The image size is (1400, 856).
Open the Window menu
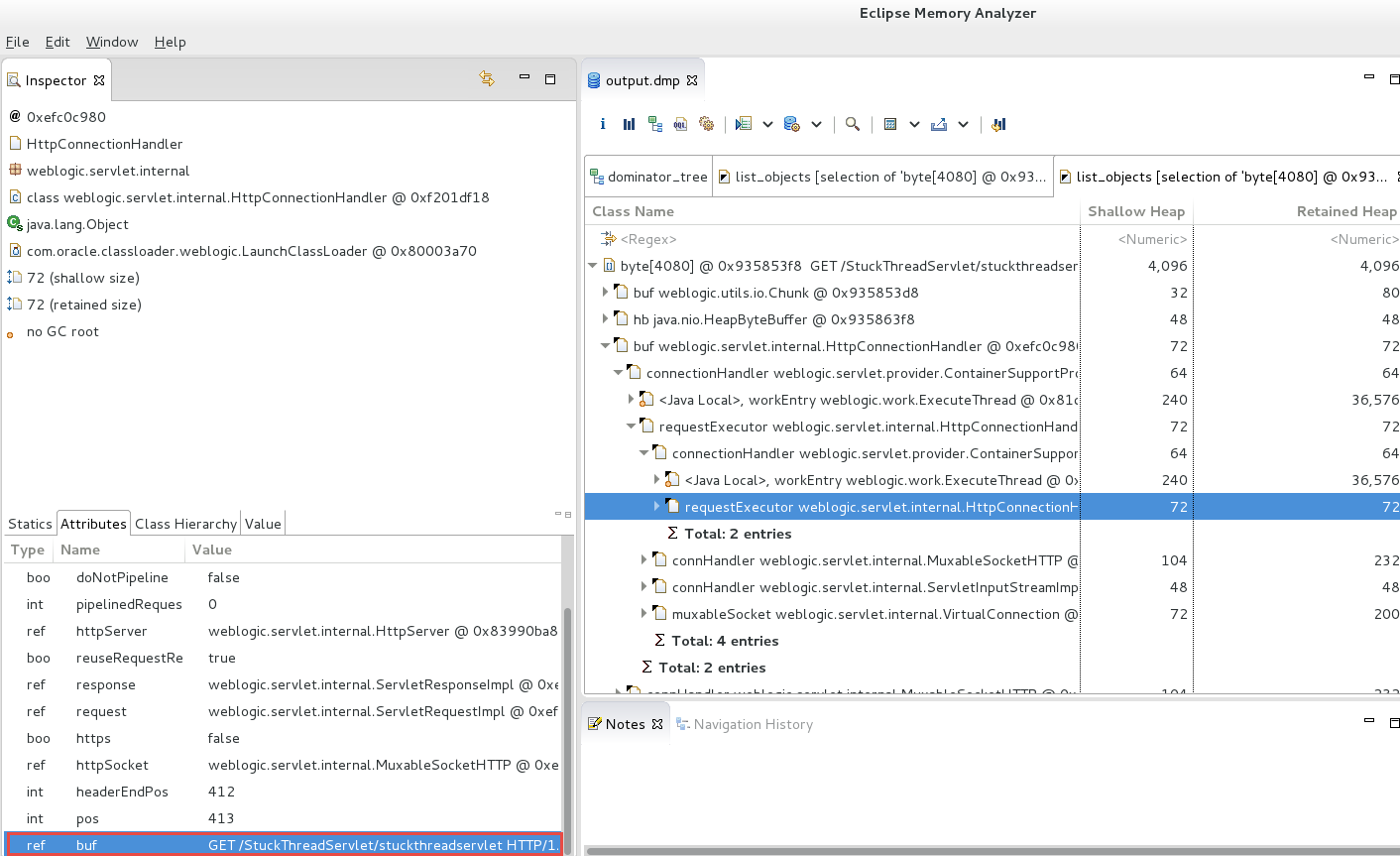(x=111, y=42)
